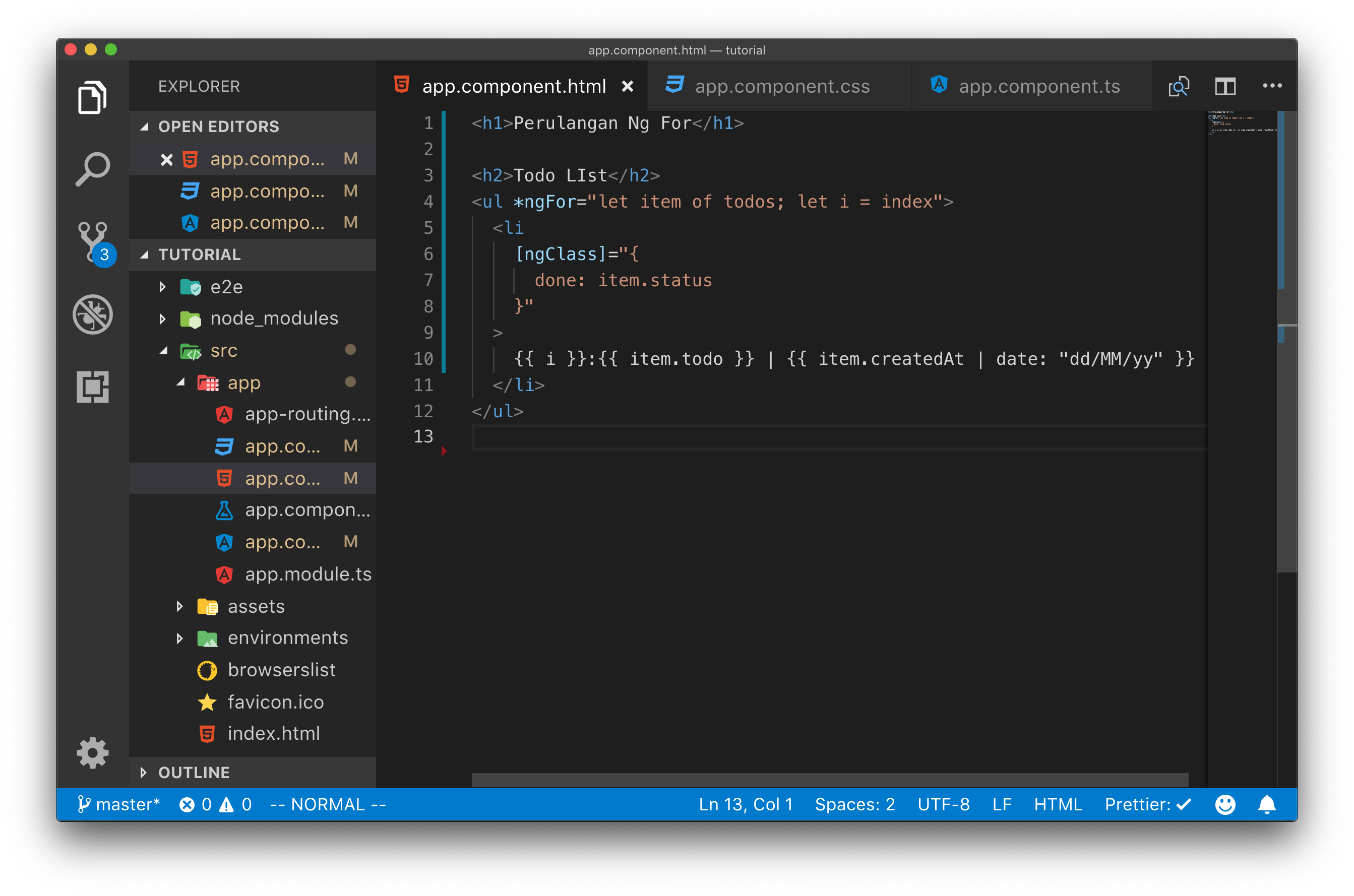Open modified CSS file under app folder
Viewport: 1354px width, 896px height.
point(253,445)
